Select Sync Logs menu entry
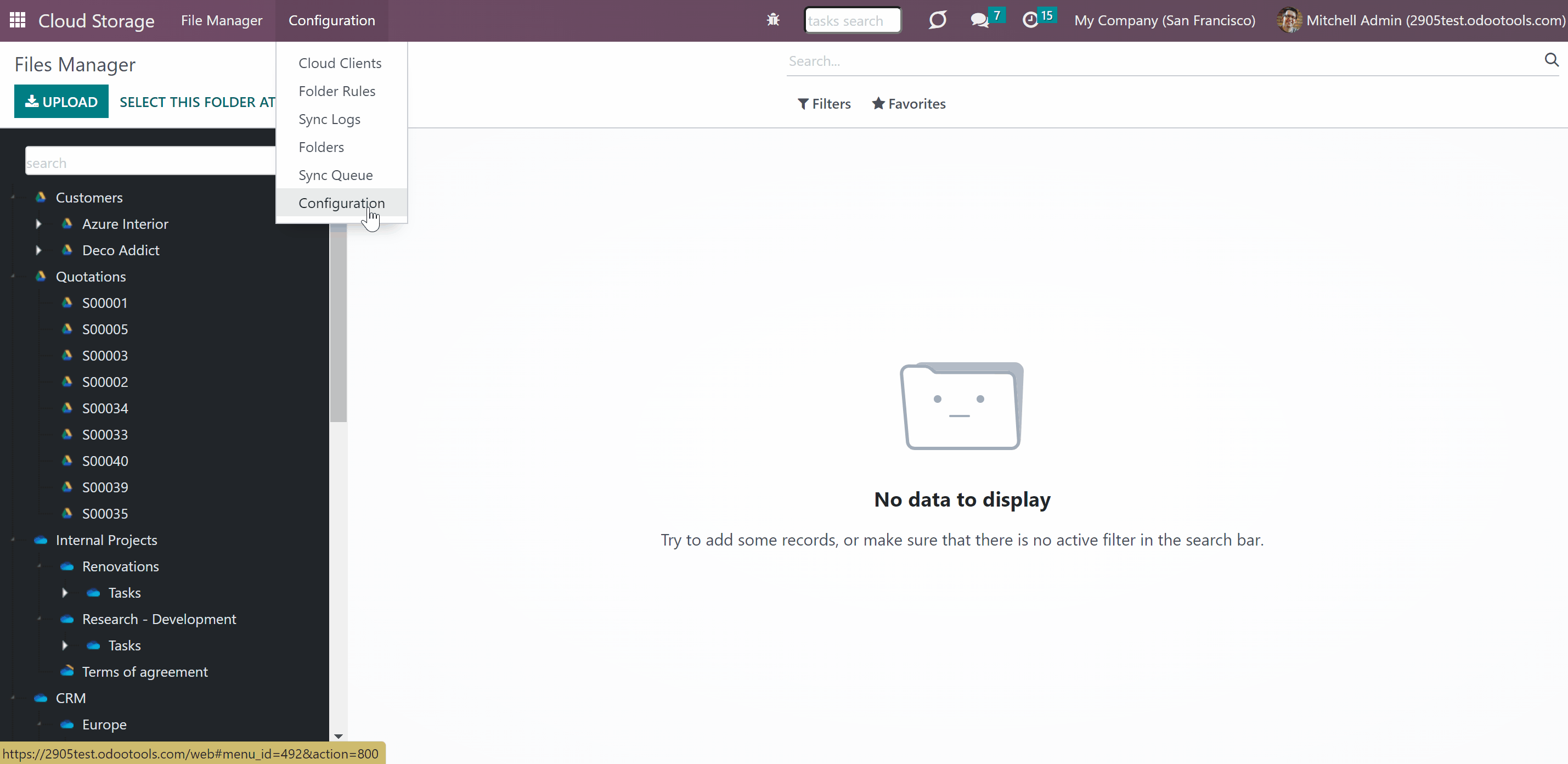1568x764 pixels. click(x=329, y=119)
